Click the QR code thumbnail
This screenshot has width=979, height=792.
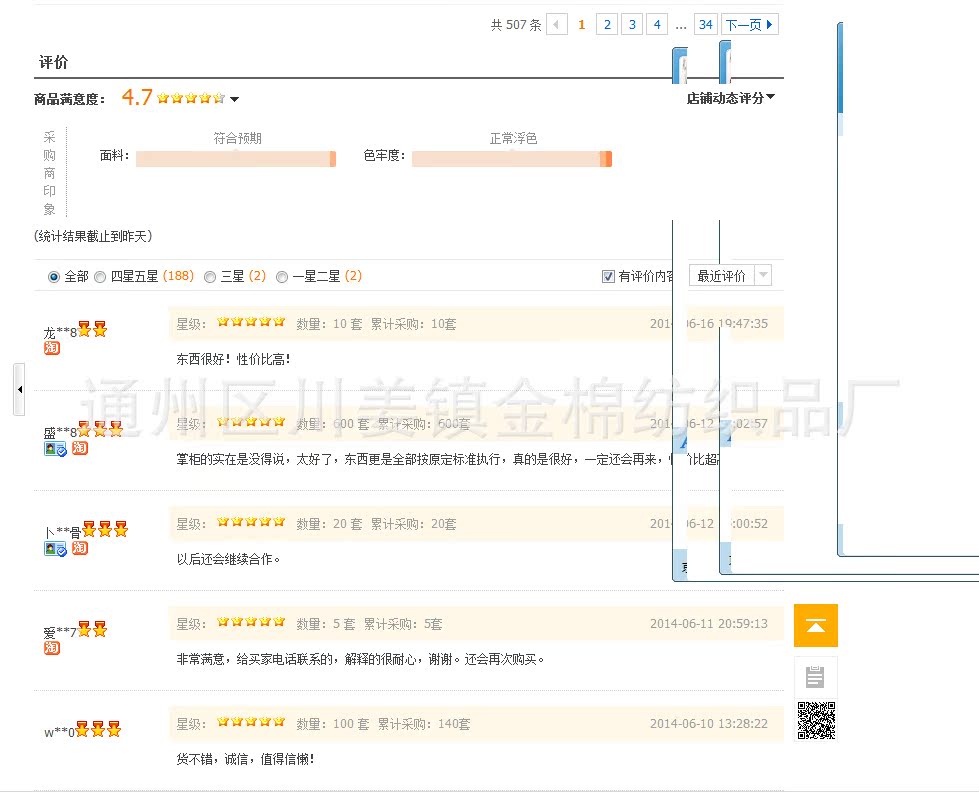click(x=816, y=720)
